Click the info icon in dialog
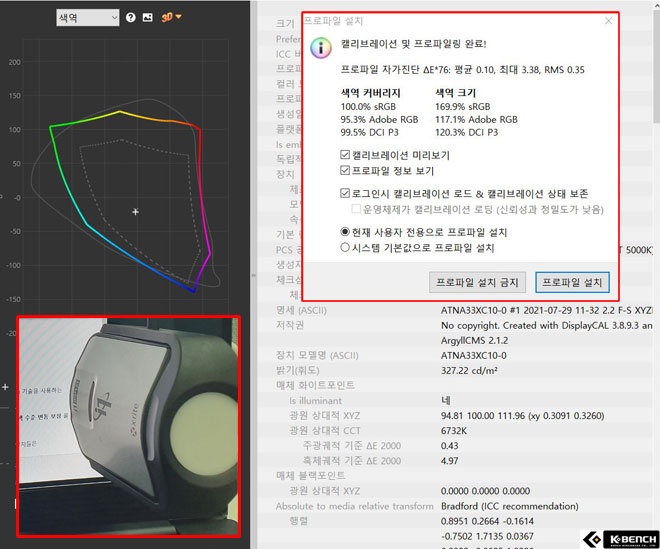This screenshot has width=660, height=549. tap(321, 48)
